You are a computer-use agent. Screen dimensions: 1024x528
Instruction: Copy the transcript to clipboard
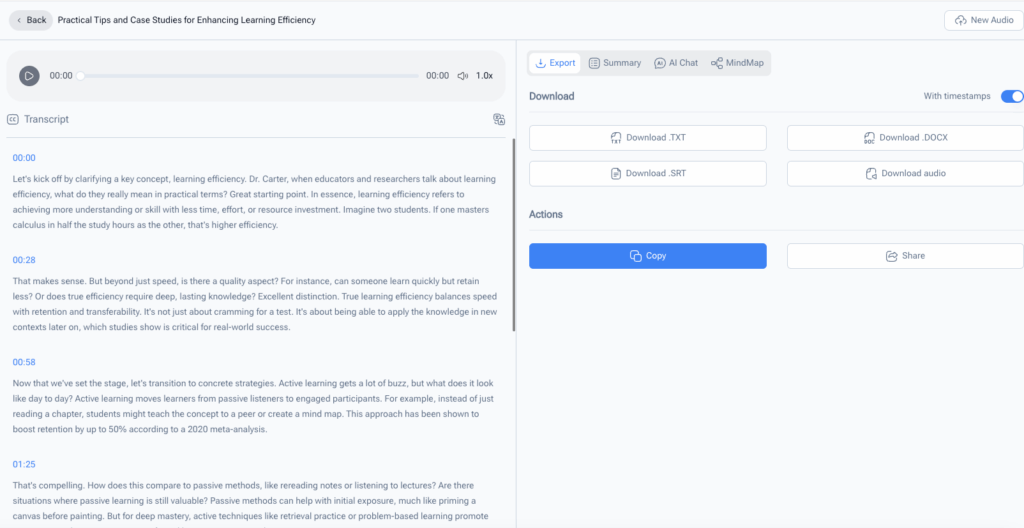pos(647,256)
